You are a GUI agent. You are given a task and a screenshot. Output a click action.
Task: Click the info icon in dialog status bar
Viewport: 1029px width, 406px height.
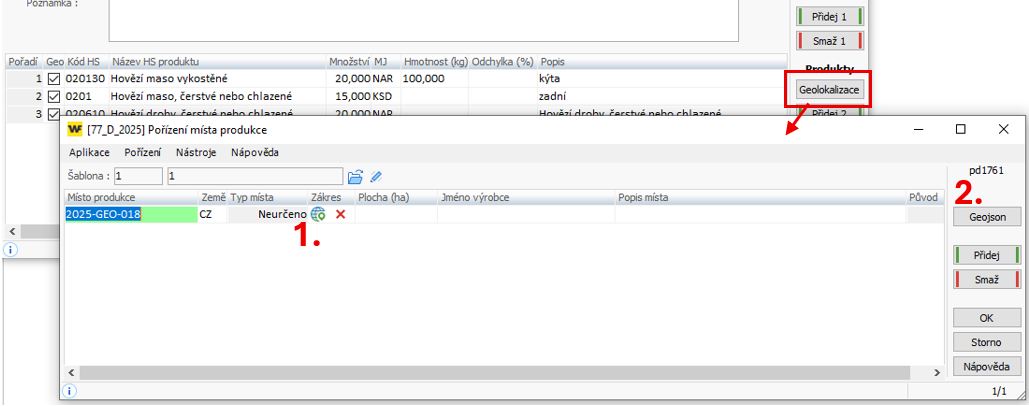[x=70, y=392]
